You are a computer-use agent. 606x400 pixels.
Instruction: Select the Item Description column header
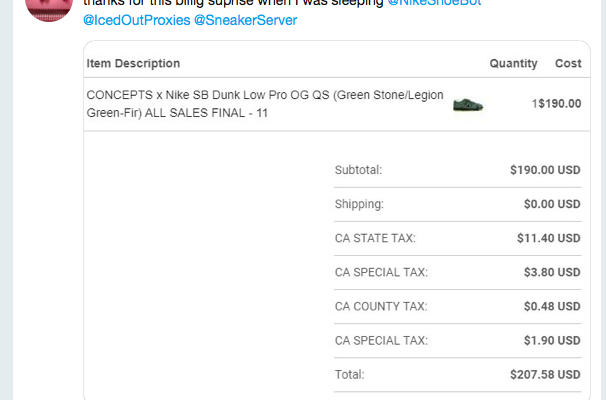point(133,63)
